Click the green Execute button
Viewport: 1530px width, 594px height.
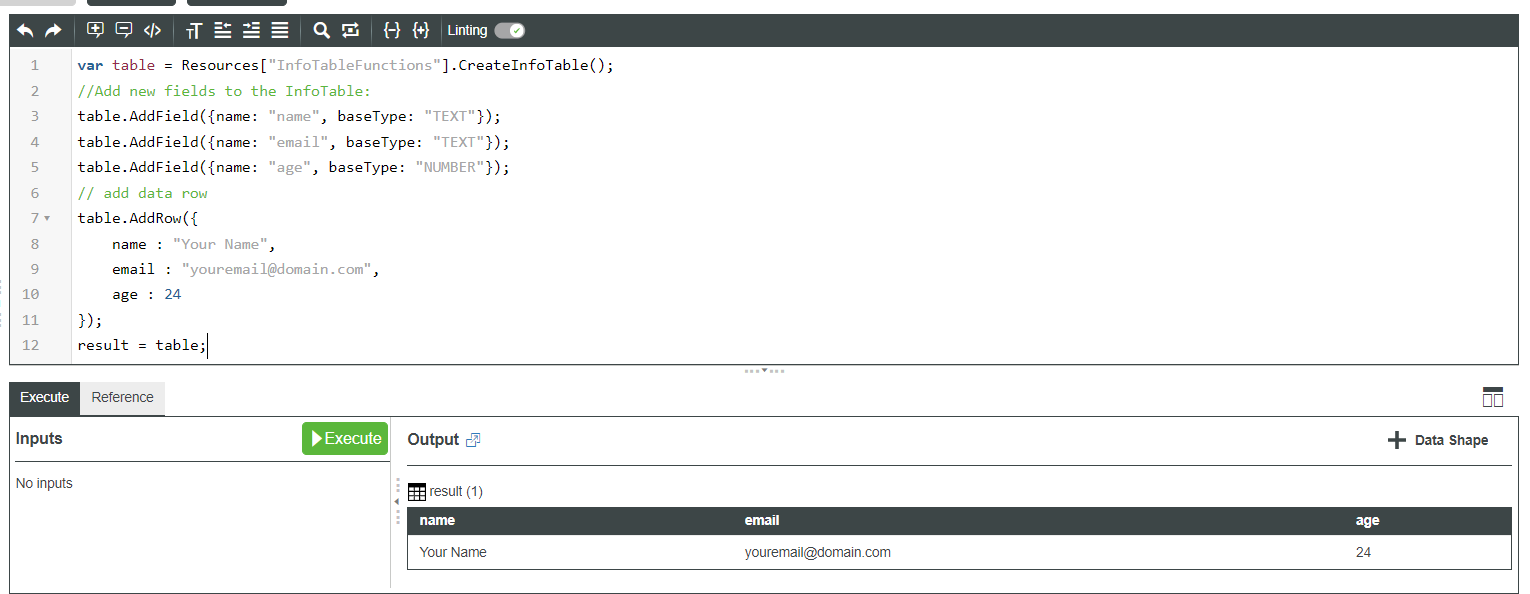pos(345,438)
